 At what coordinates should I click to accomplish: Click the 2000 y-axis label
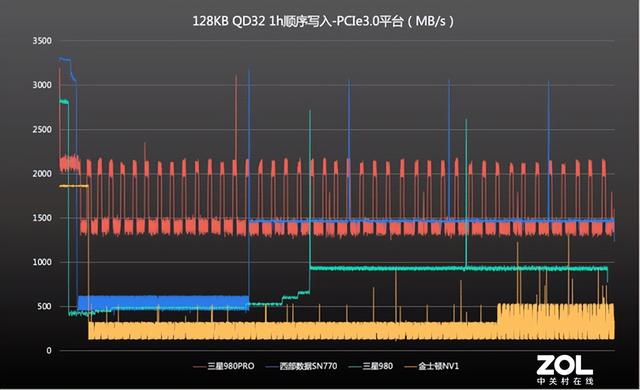point(42,173)
